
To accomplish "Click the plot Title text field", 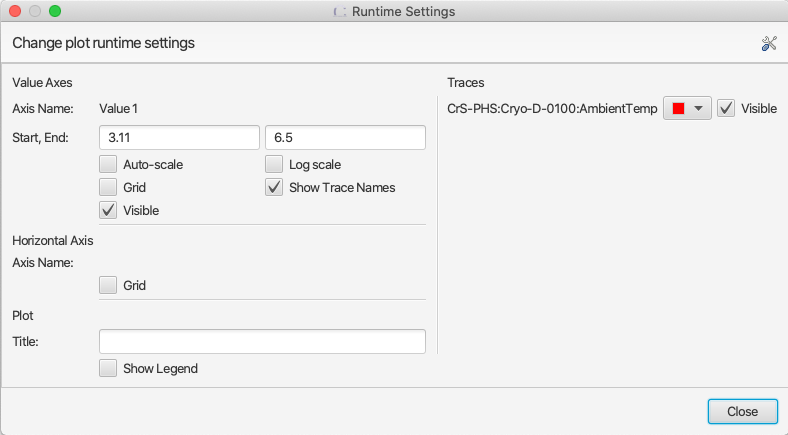I will coord(262,341).
